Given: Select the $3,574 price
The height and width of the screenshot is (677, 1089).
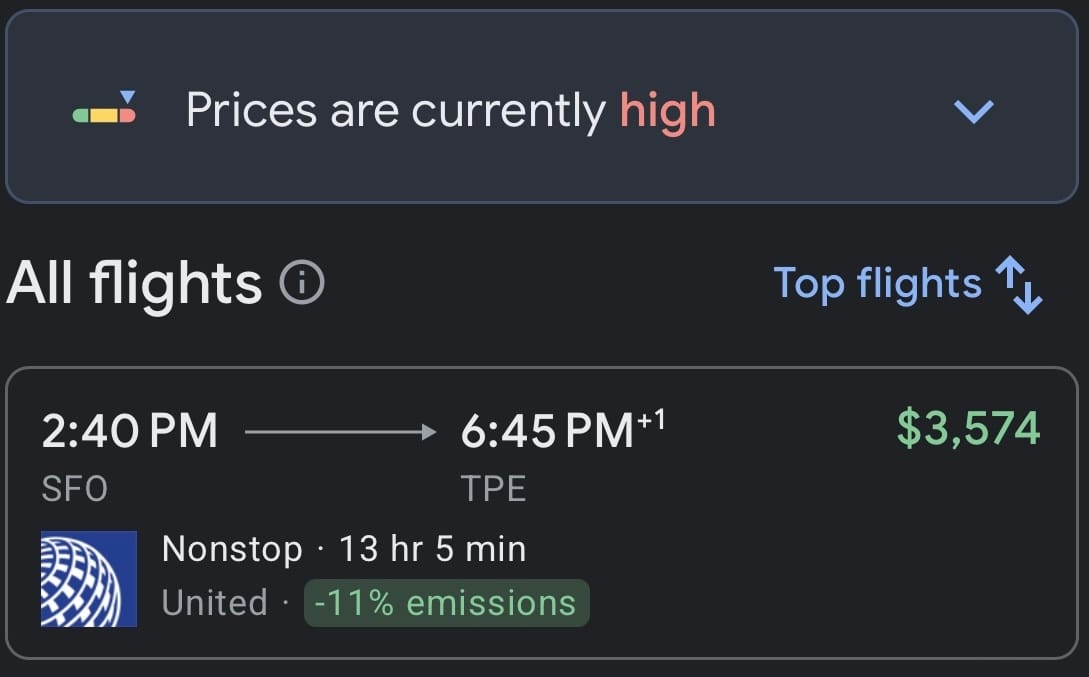Looking at the screenshot, I should coord(968,428).
